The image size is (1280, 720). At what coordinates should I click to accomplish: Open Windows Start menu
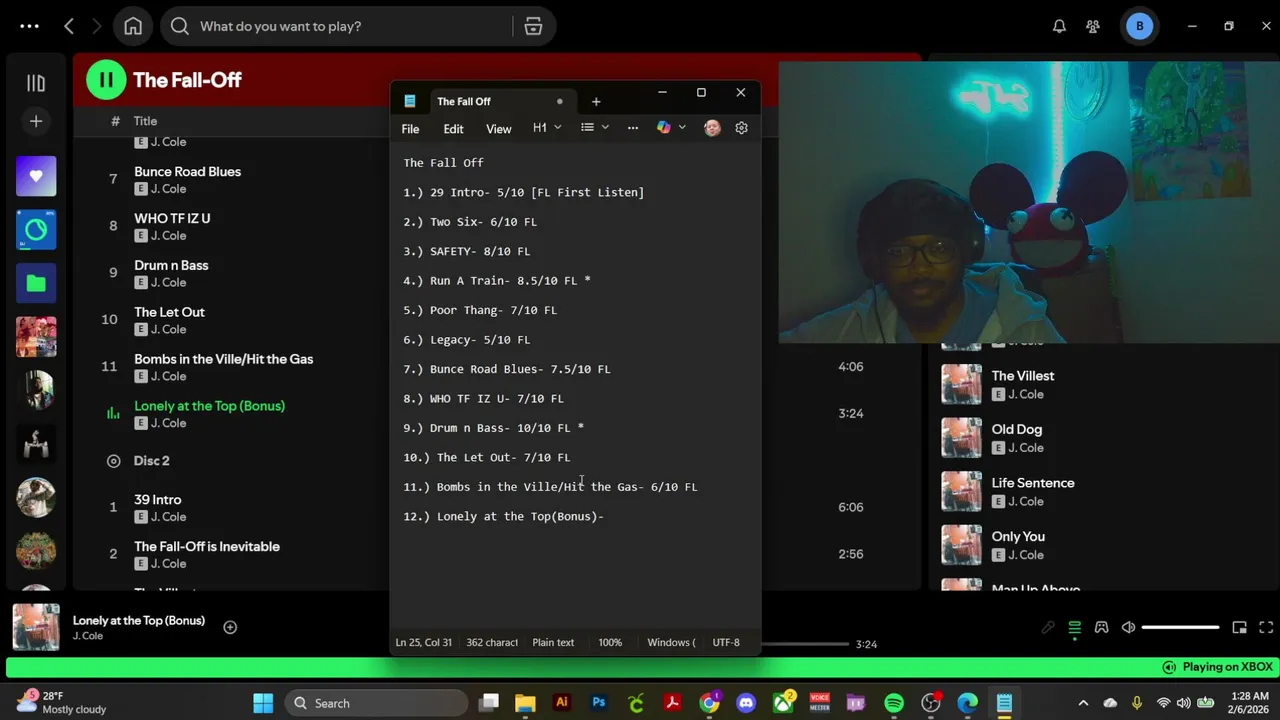(x=263, y=703)
